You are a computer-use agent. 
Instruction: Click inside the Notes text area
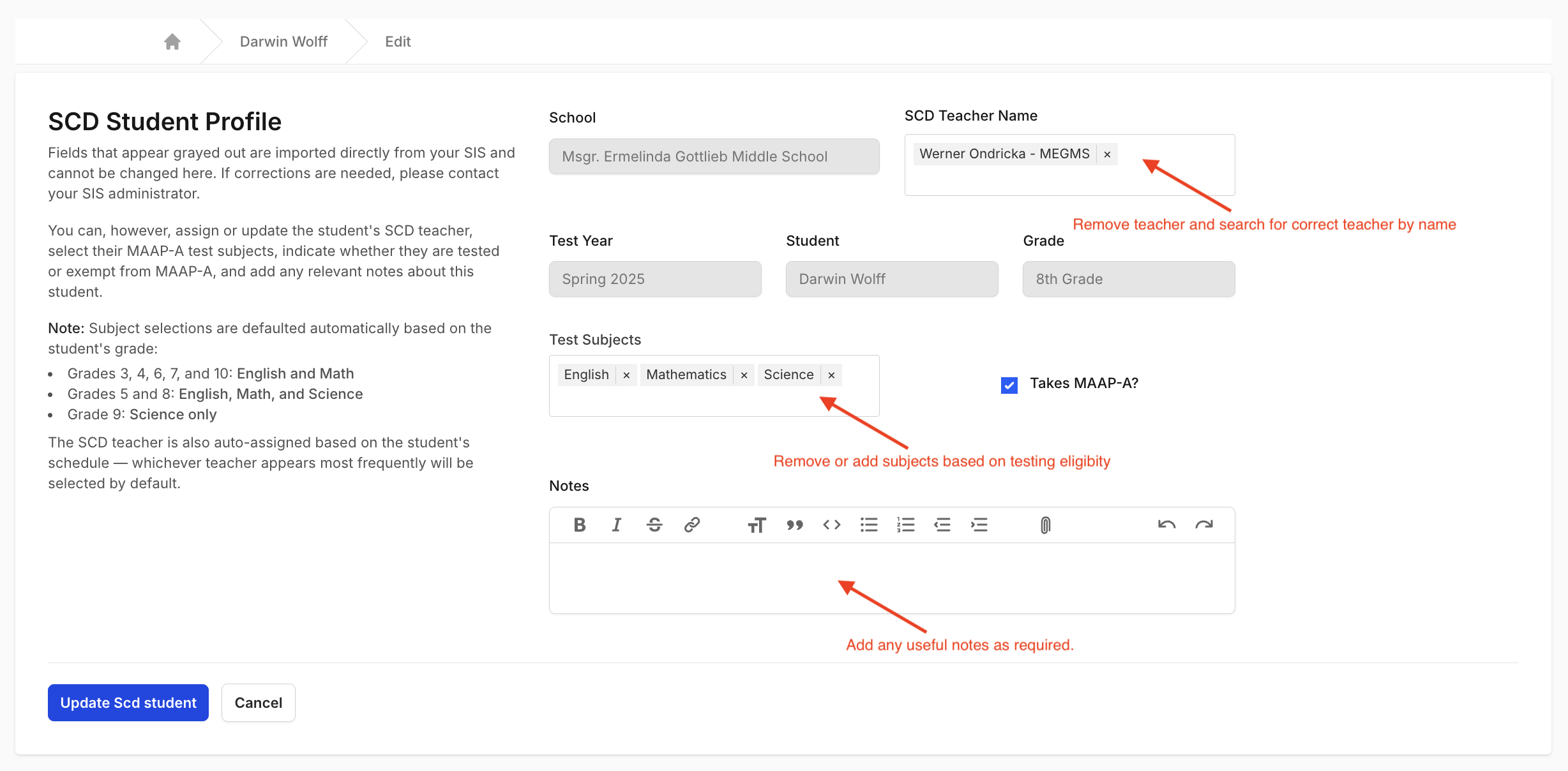pyautogui.click(x=892, y=578)
